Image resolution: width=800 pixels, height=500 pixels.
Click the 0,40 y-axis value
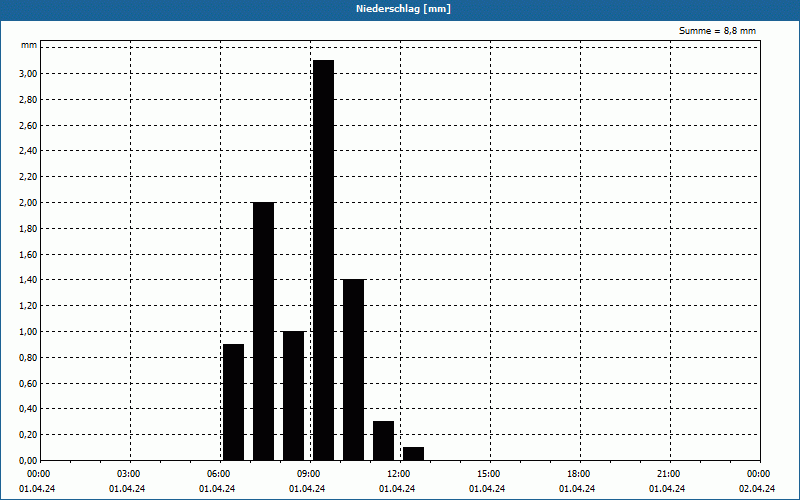pyautogui.click(x=28, y=409)
